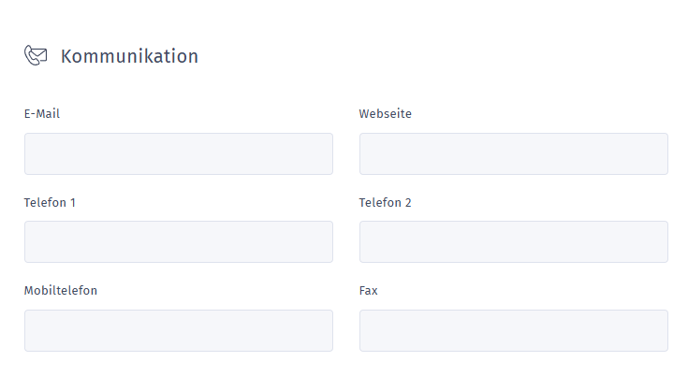
Task: Select the Telefon 2 text box
Action: pos(514,242)
